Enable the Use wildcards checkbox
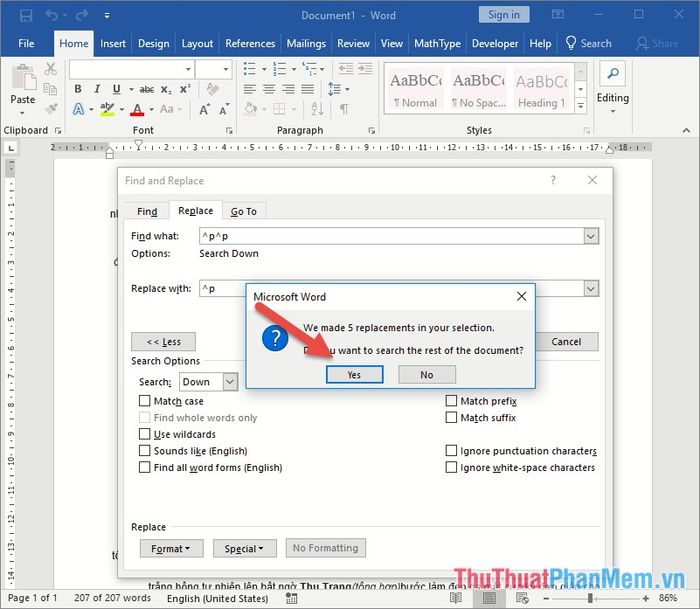 [144, 434]
